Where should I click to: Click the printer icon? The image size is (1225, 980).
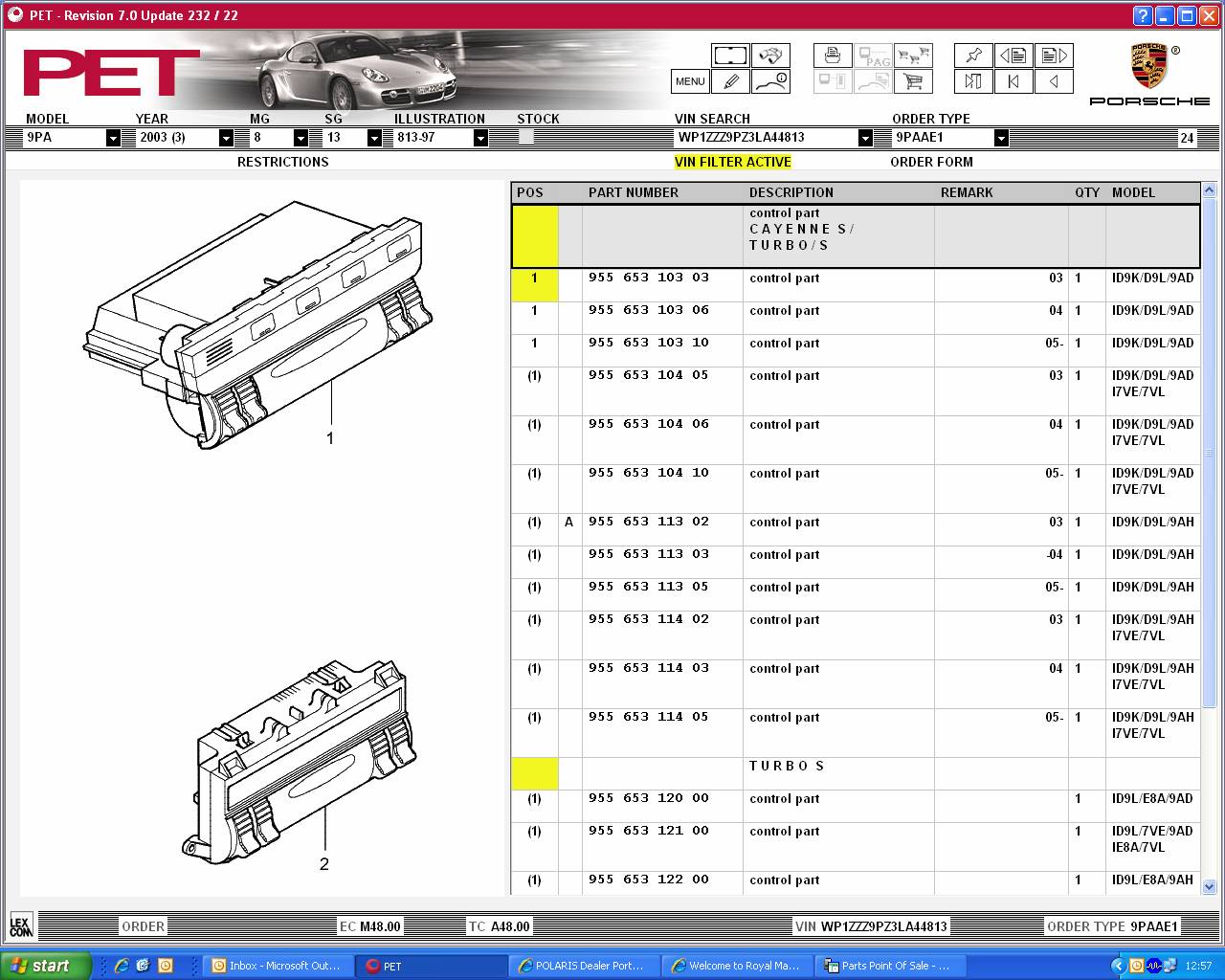[x=832, y=56]
